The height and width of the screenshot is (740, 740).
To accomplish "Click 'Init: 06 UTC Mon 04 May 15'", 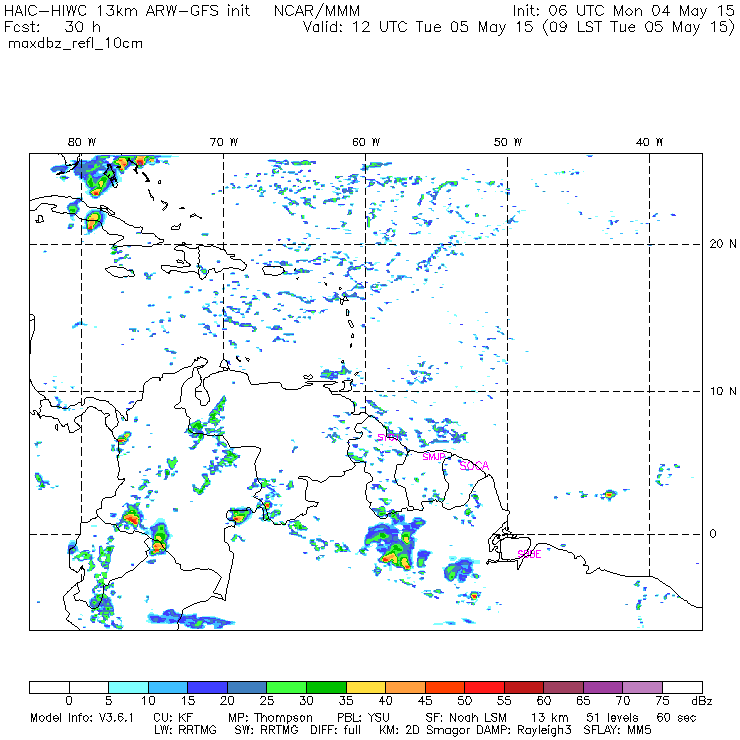I will [623, 10].
